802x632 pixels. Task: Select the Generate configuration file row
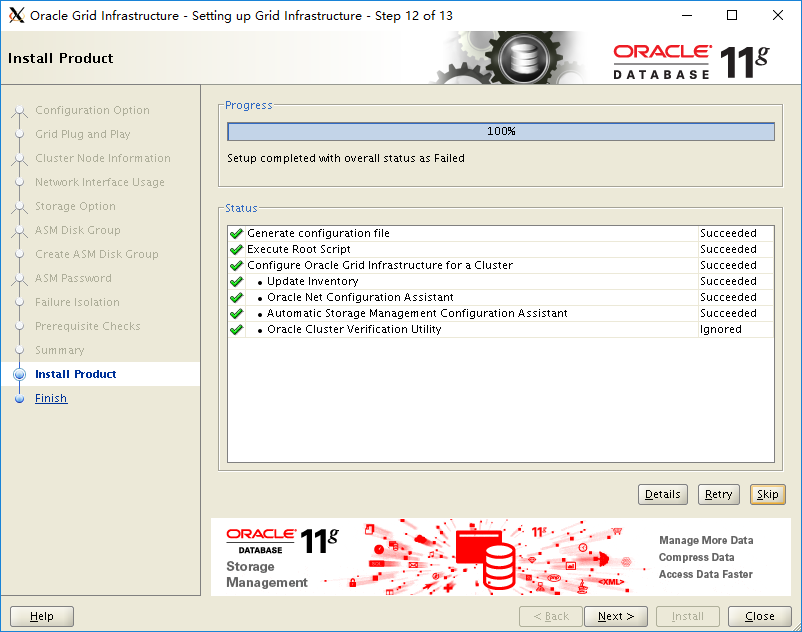501,234
